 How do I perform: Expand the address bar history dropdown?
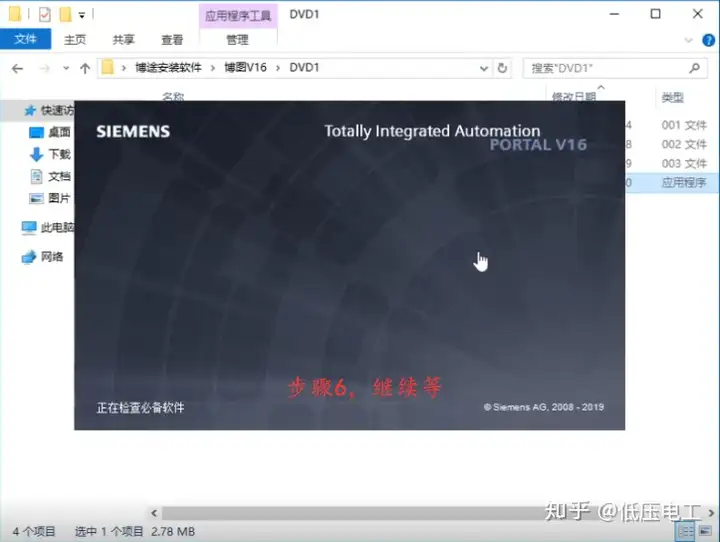coord(484,68)
